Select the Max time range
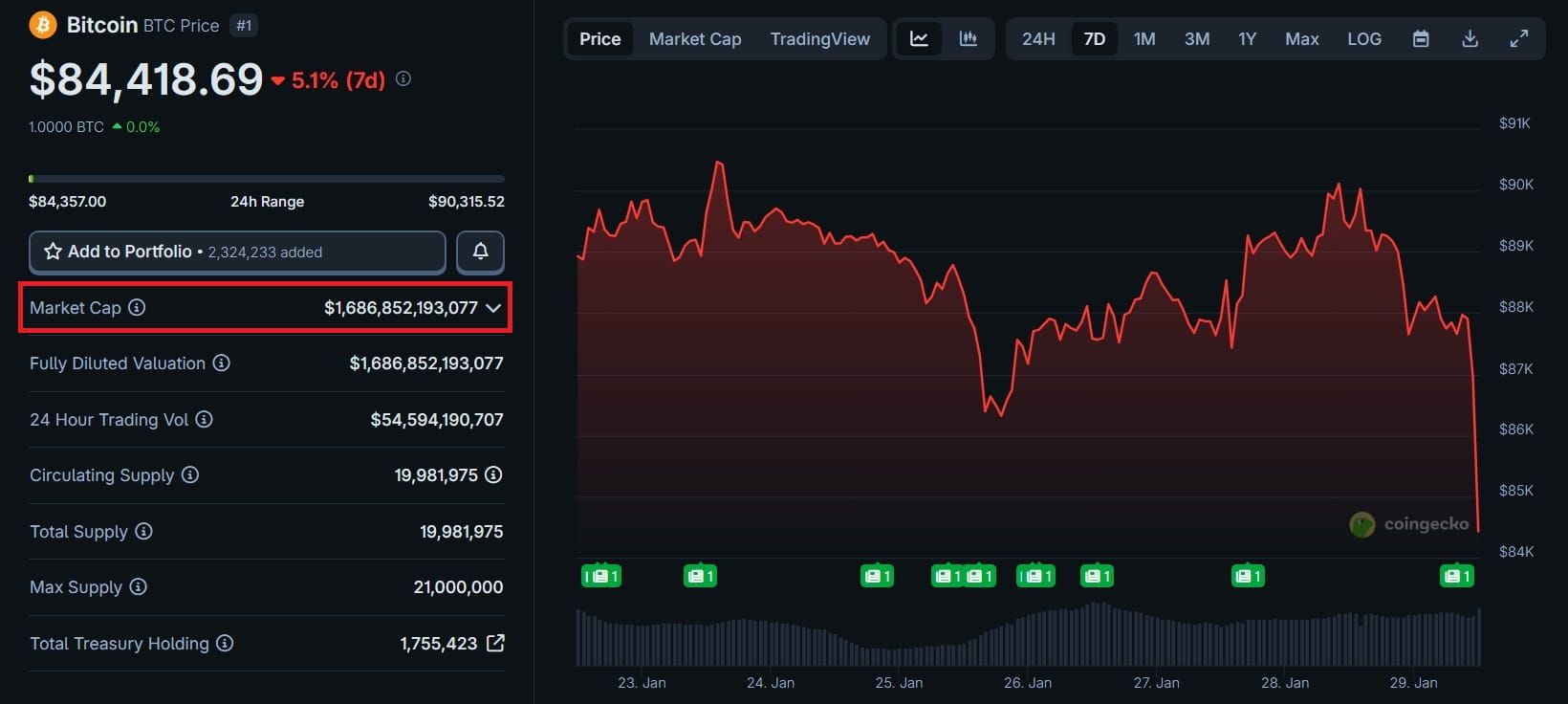1568x704 pixels. click(1301, 39)
